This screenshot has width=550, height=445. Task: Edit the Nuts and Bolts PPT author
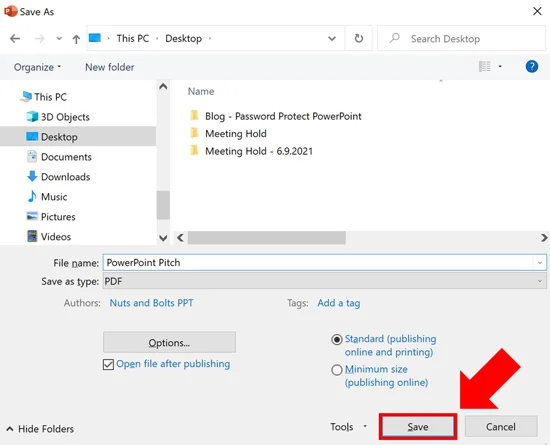[151, 303]
